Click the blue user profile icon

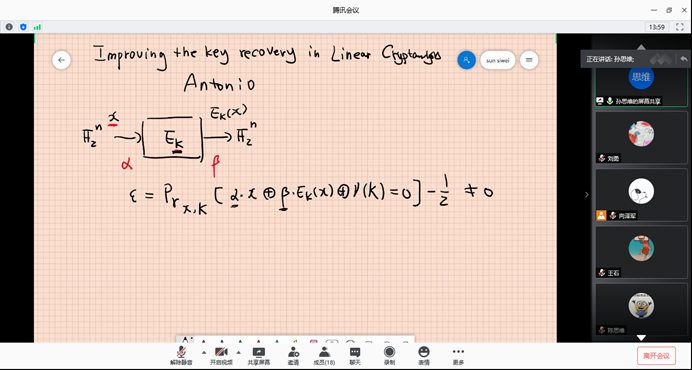(x=466, y=60)
